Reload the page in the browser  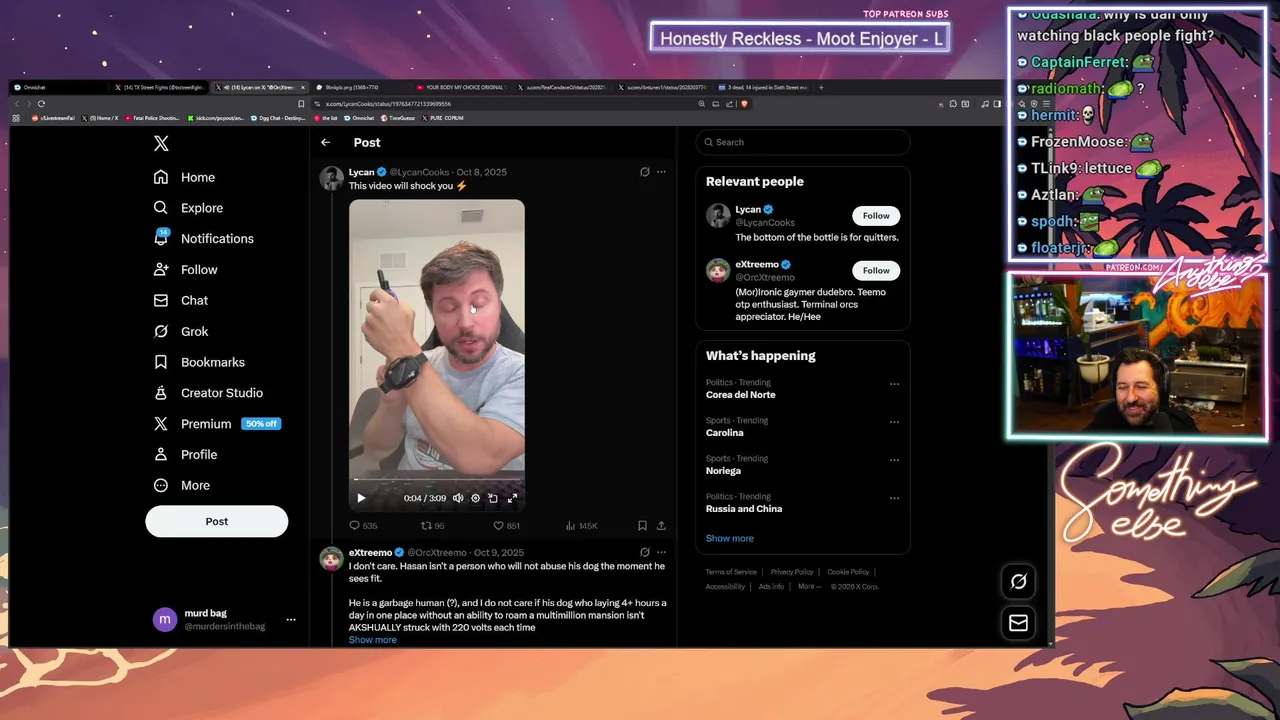click(41, 104)
